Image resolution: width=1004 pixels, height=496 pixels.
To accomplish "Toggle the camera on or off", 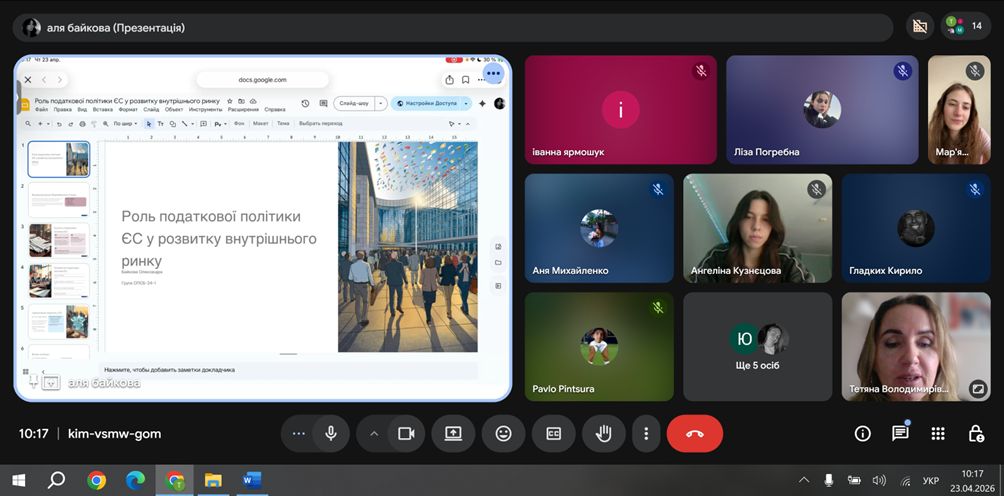I will 406,433.
